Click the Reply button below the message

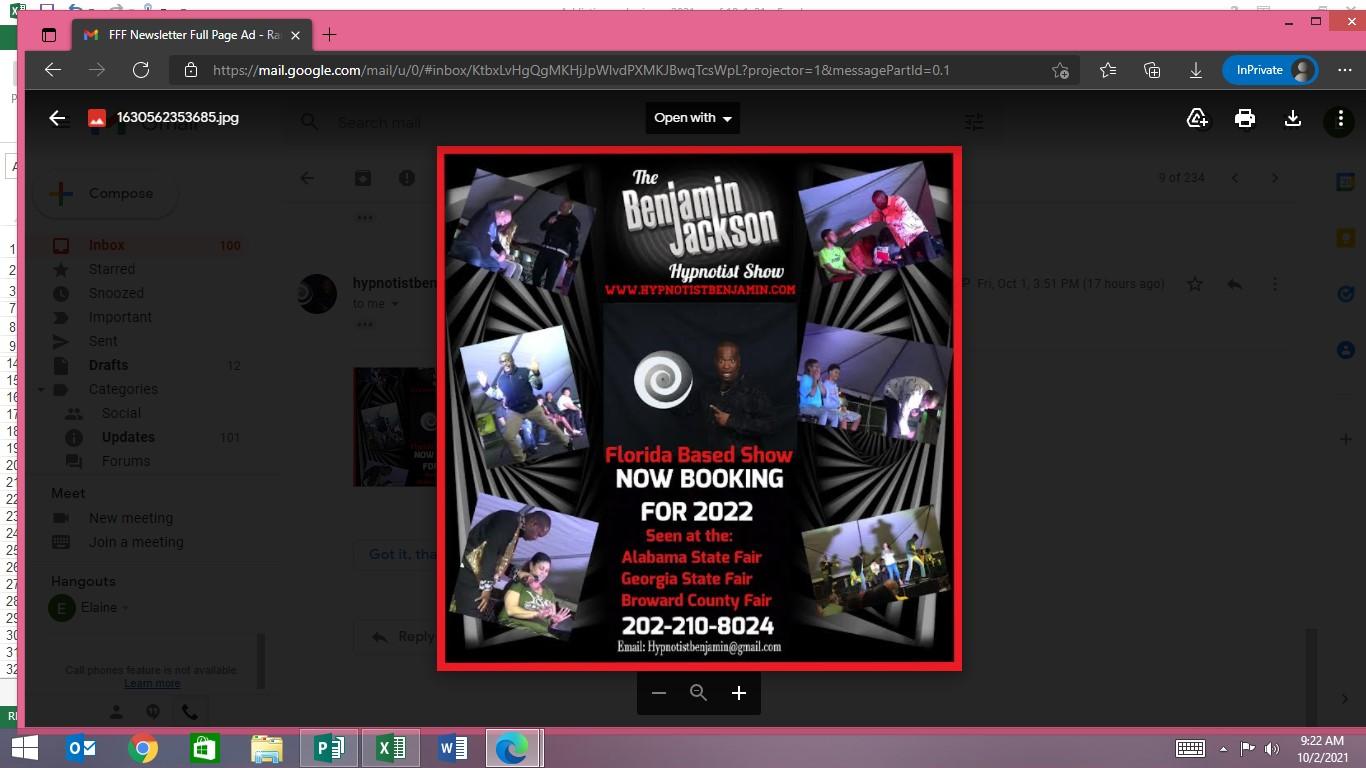tap(400, 636)
